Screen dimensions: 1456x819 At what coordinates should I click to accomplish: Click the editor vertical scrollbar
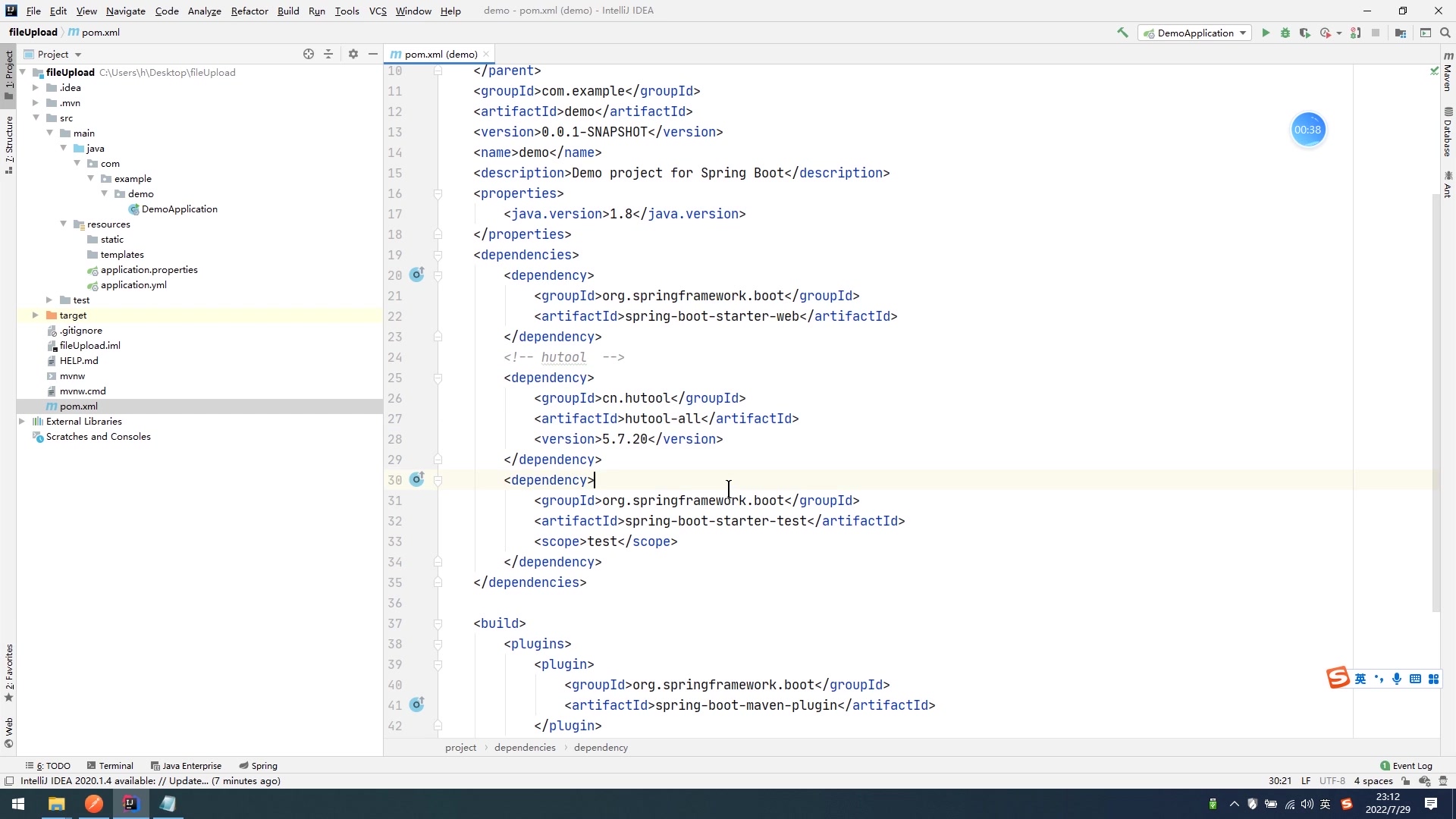pyautogui.click(x=1436, y=402)
